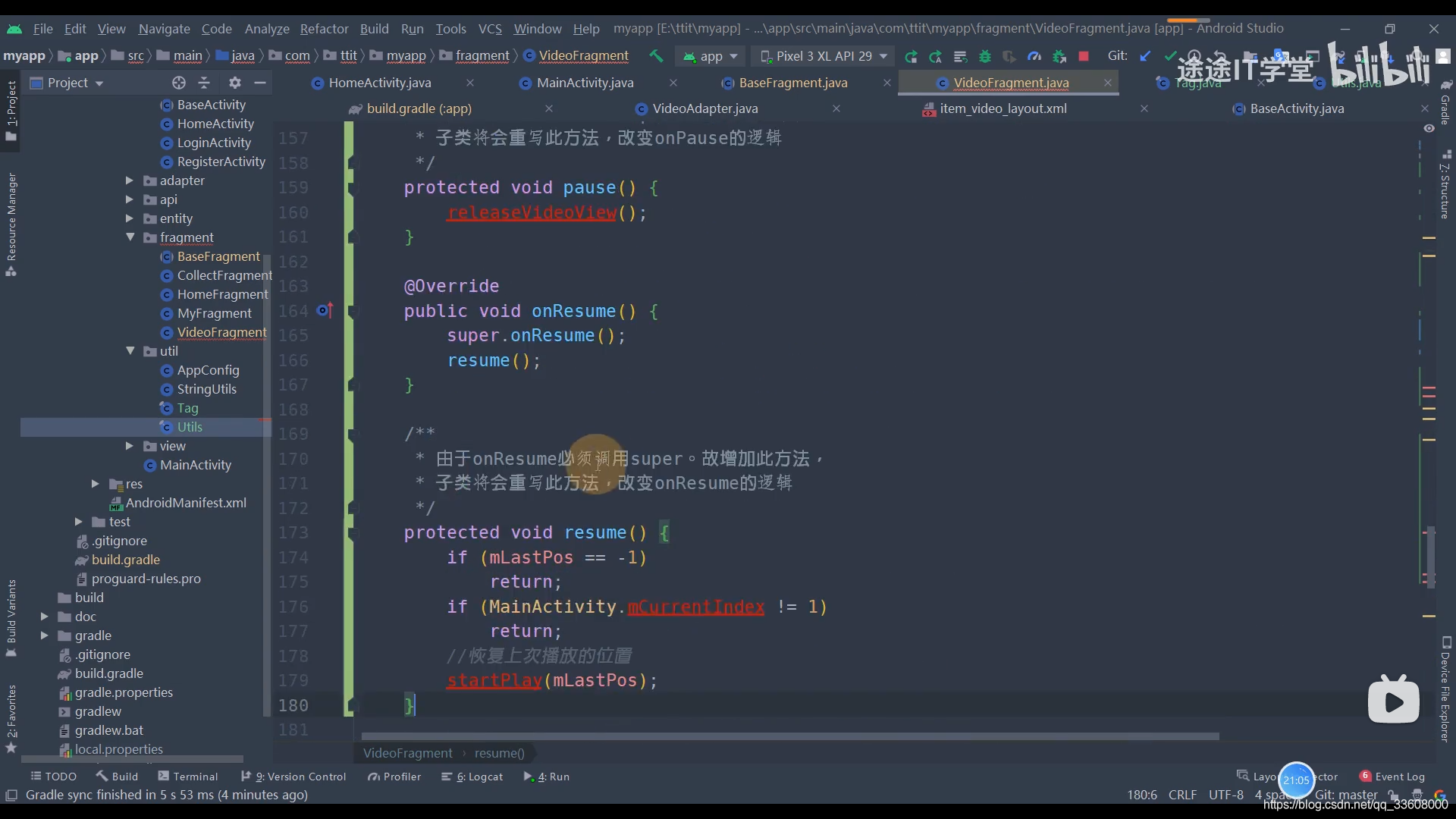Expand the gradle folder

[x=44, y=635]
